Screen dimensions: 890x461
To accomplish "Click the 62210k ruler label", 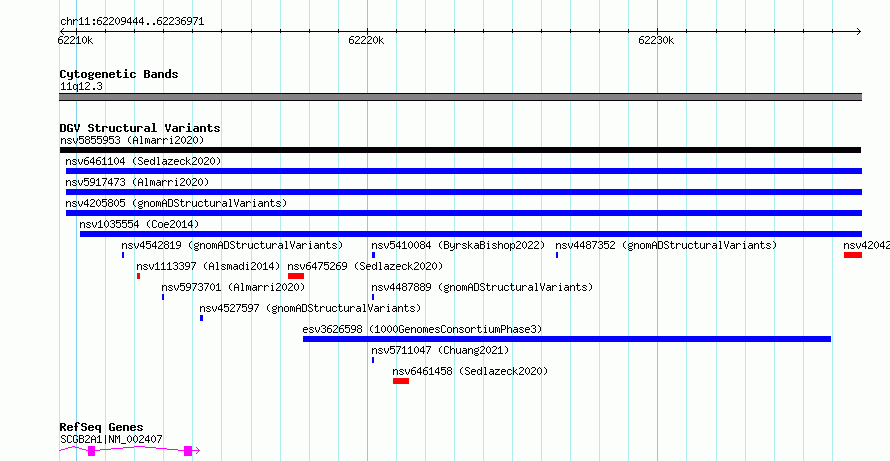I will point(75,40).
